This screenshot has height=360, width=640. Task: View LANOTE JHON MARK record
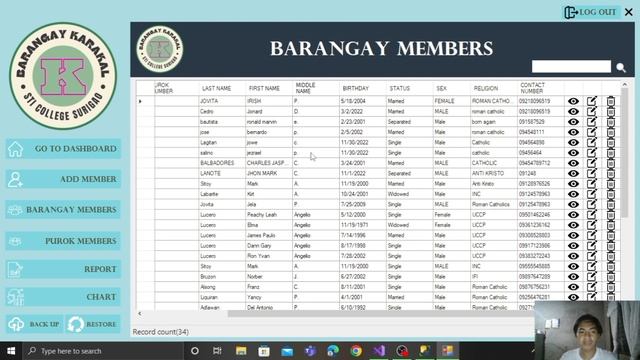[573, 173]
